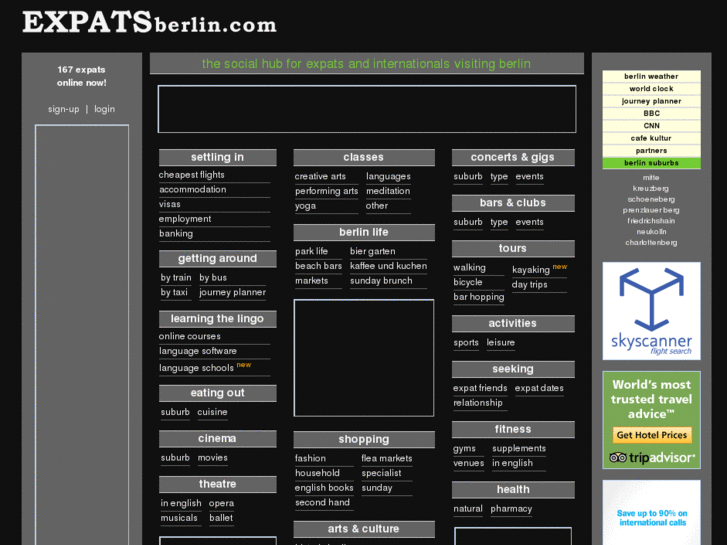Screen dimensions: 727x545
Task: Open the kayaking tours link
Action: tap(531, 269)
